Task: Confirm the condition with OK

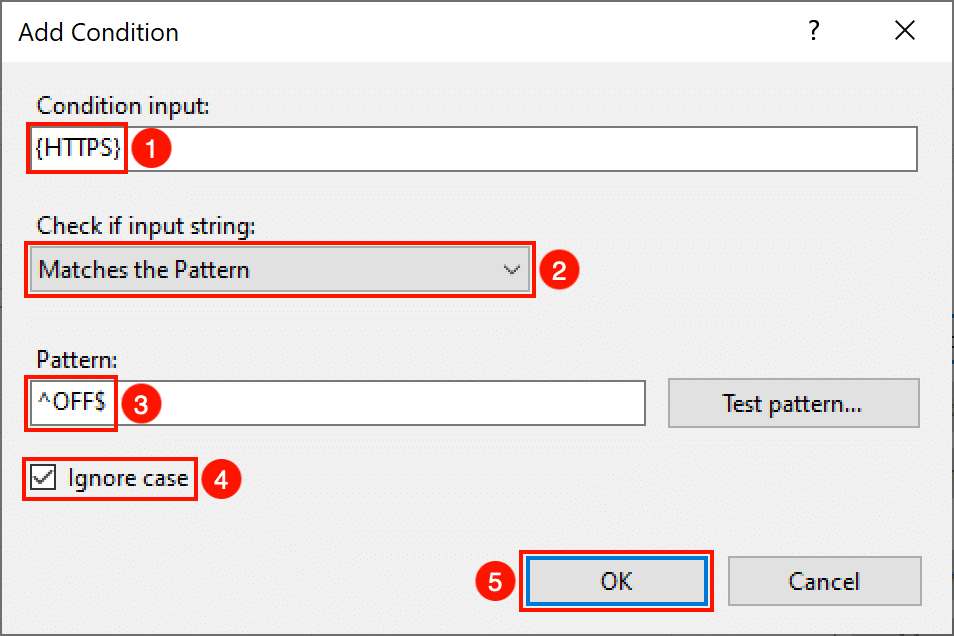Action: pos(616,581)
